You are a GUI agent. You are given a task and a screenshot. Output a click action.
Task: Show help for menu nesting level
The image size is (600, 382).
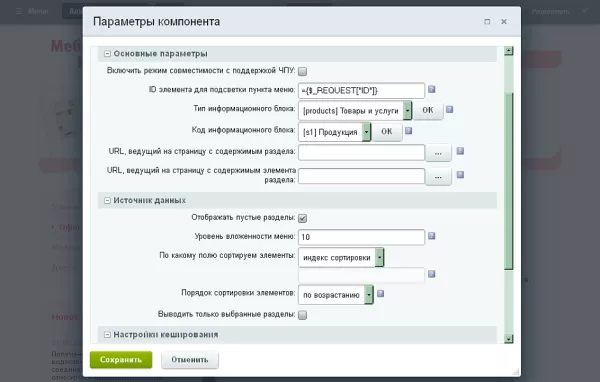point(432,236)
